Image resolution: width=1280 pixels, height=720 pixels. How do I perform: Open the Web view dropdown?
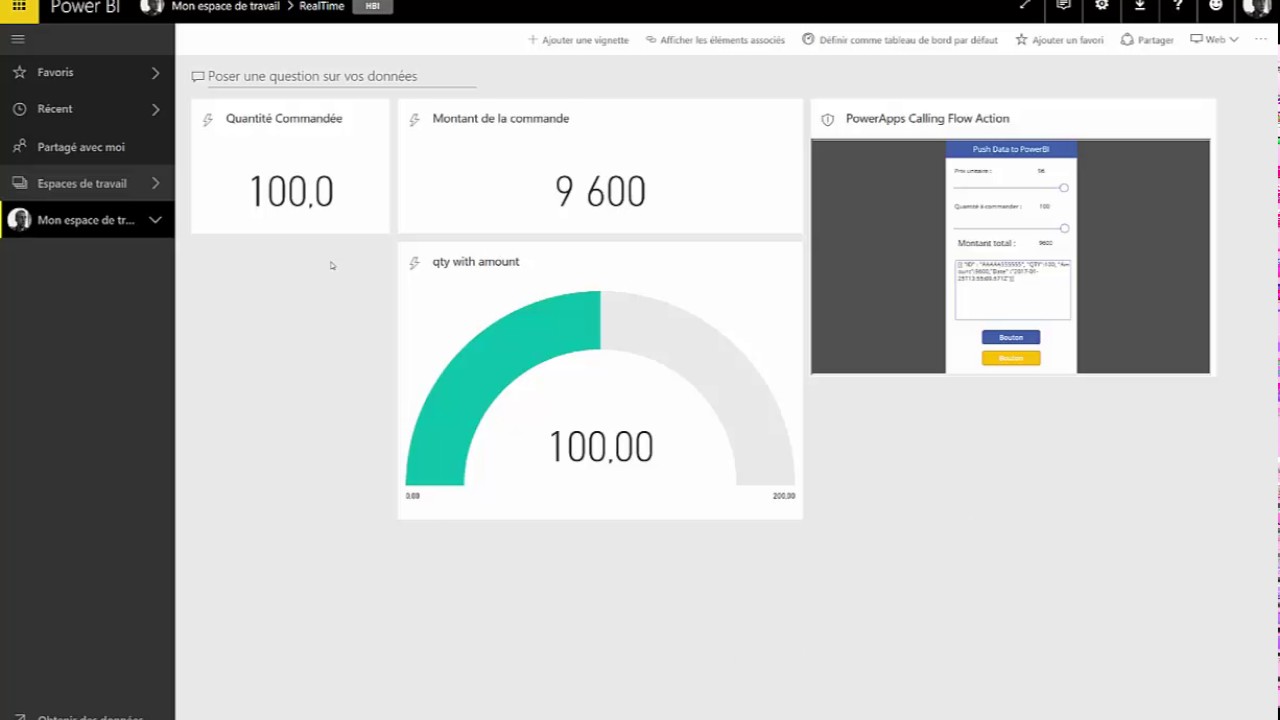pyautogui.click(x=1214, y=40)
